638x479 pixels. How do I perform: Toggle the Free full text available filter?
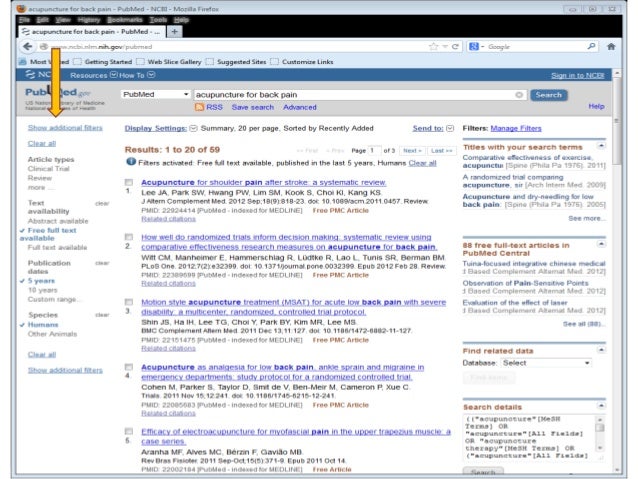[48, 234]
